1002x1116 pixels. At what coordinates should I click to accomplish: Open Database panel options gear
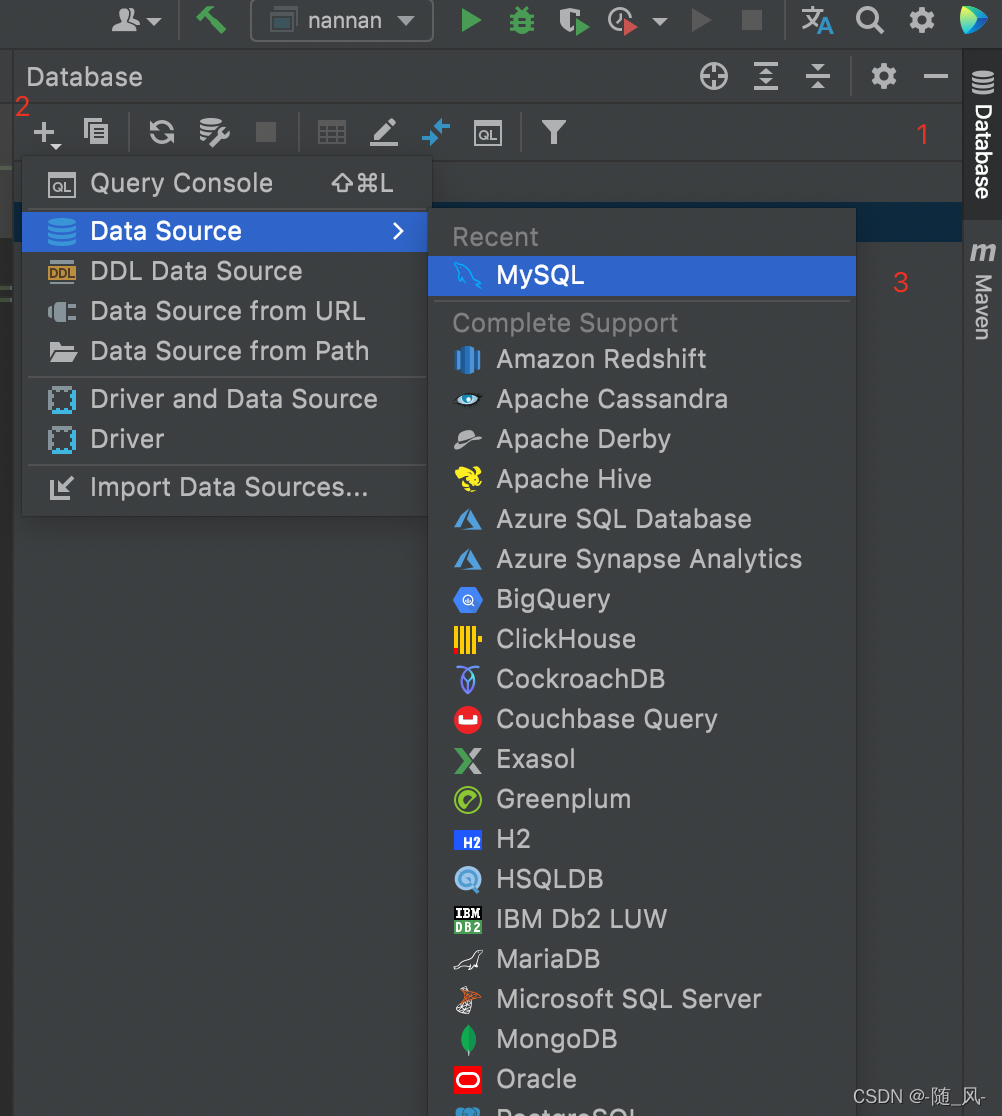883,76
